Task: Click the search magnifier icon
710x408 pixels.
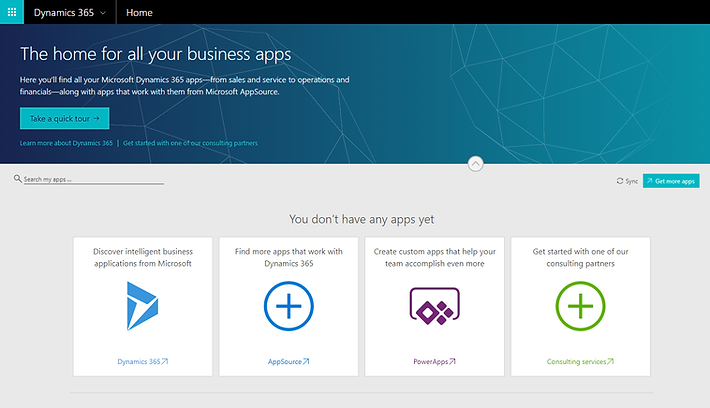Action: pos(17,178)
